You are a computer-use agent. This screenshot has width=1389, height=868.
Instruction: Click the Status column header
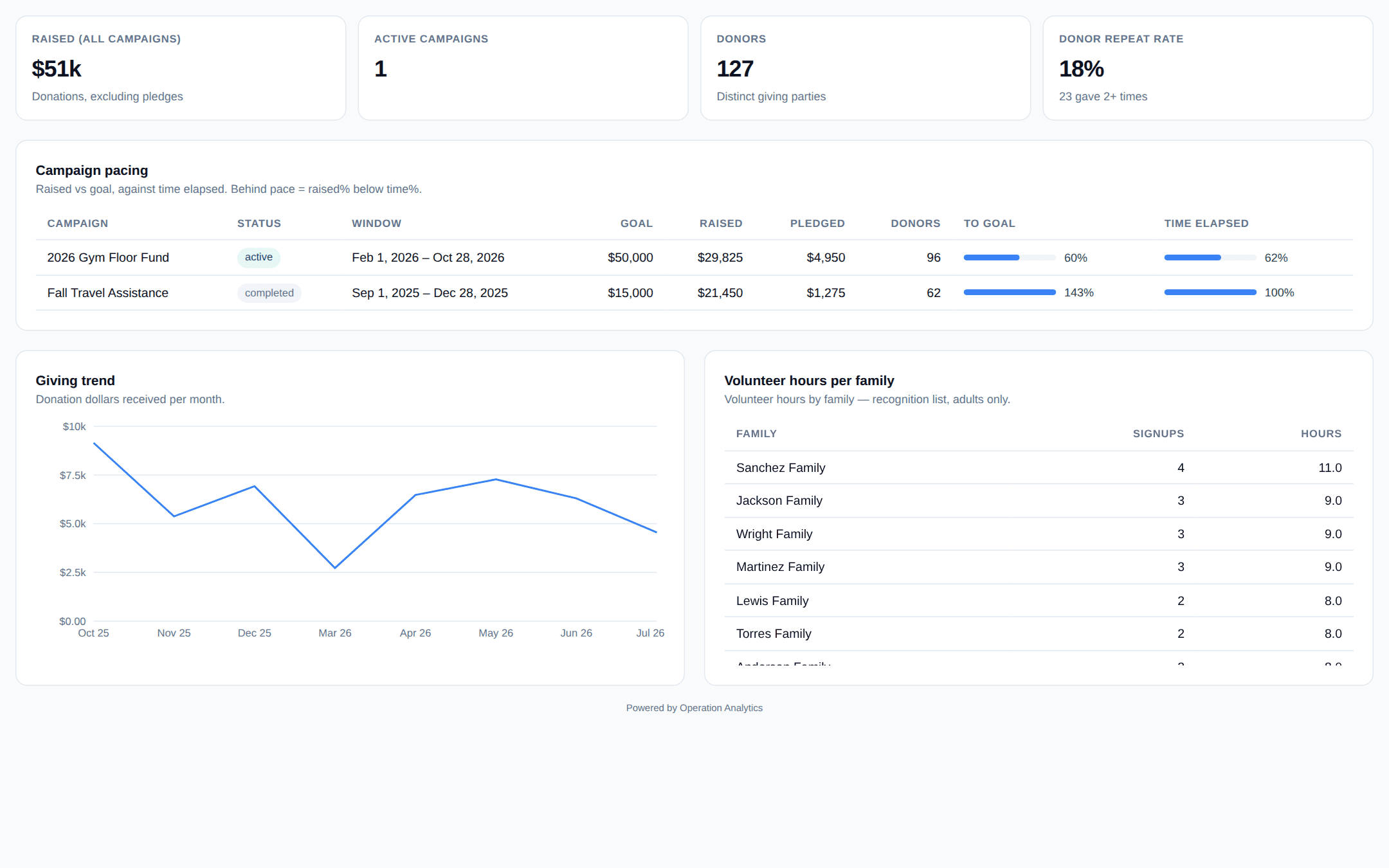tap(259, 223)
